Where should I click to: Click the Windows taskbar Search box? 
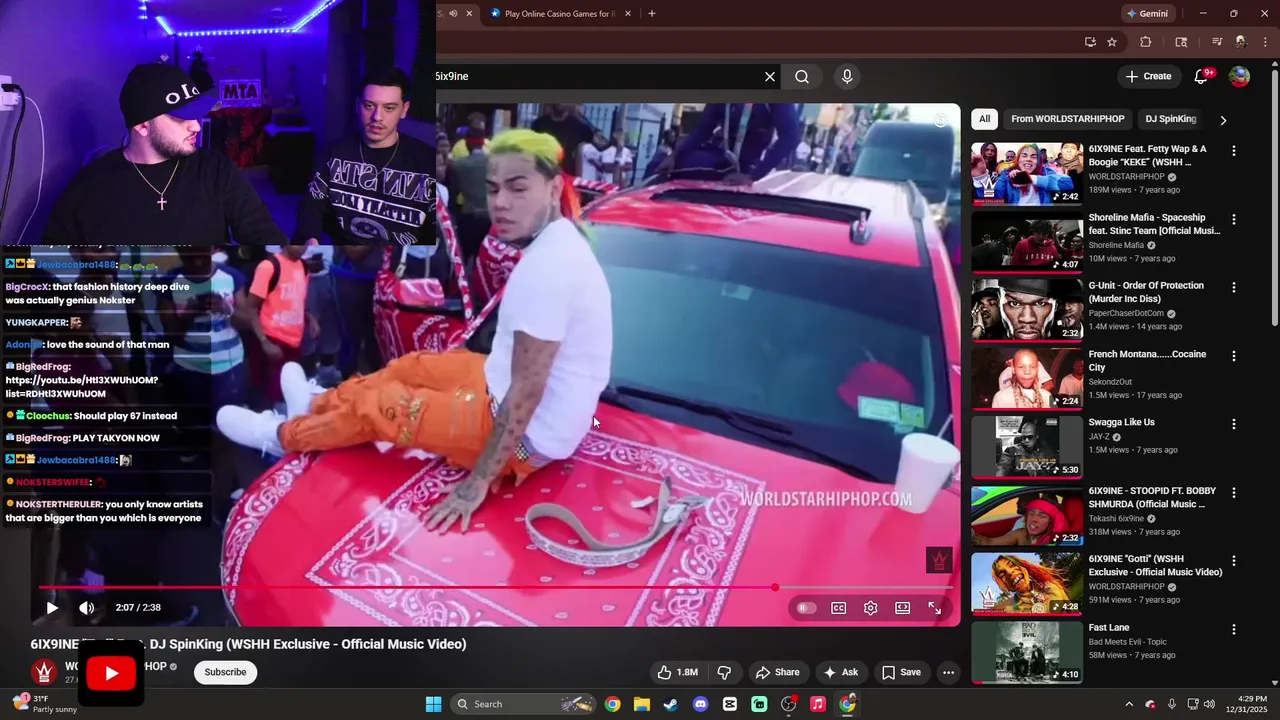pos(525,704)
